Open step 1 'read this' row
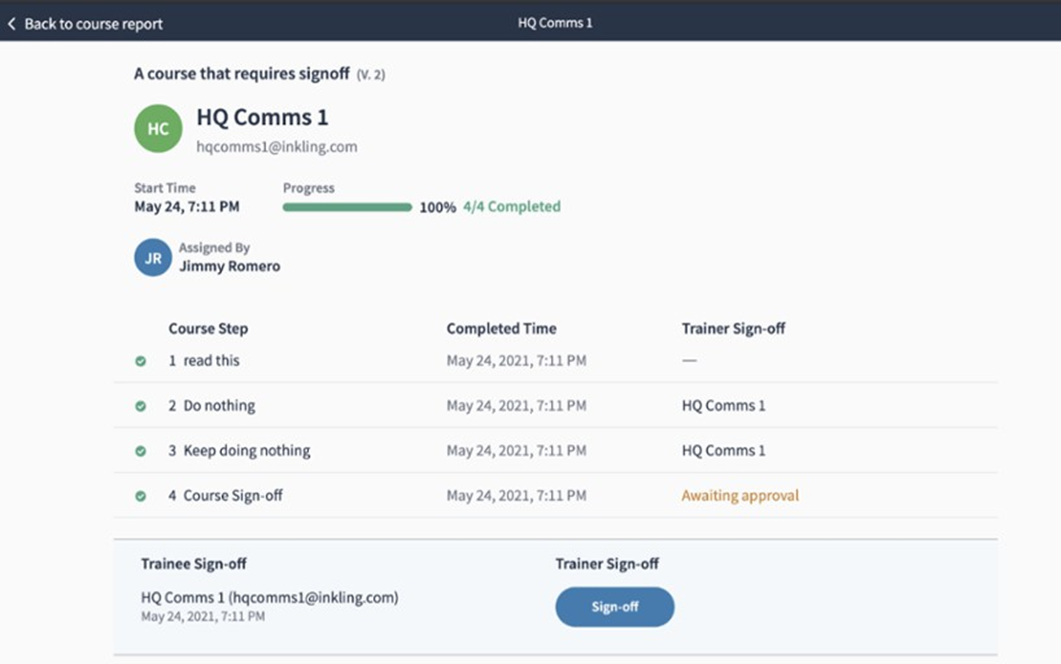The width and height of the screenshot is (1061, 664). tap(211, 360)
